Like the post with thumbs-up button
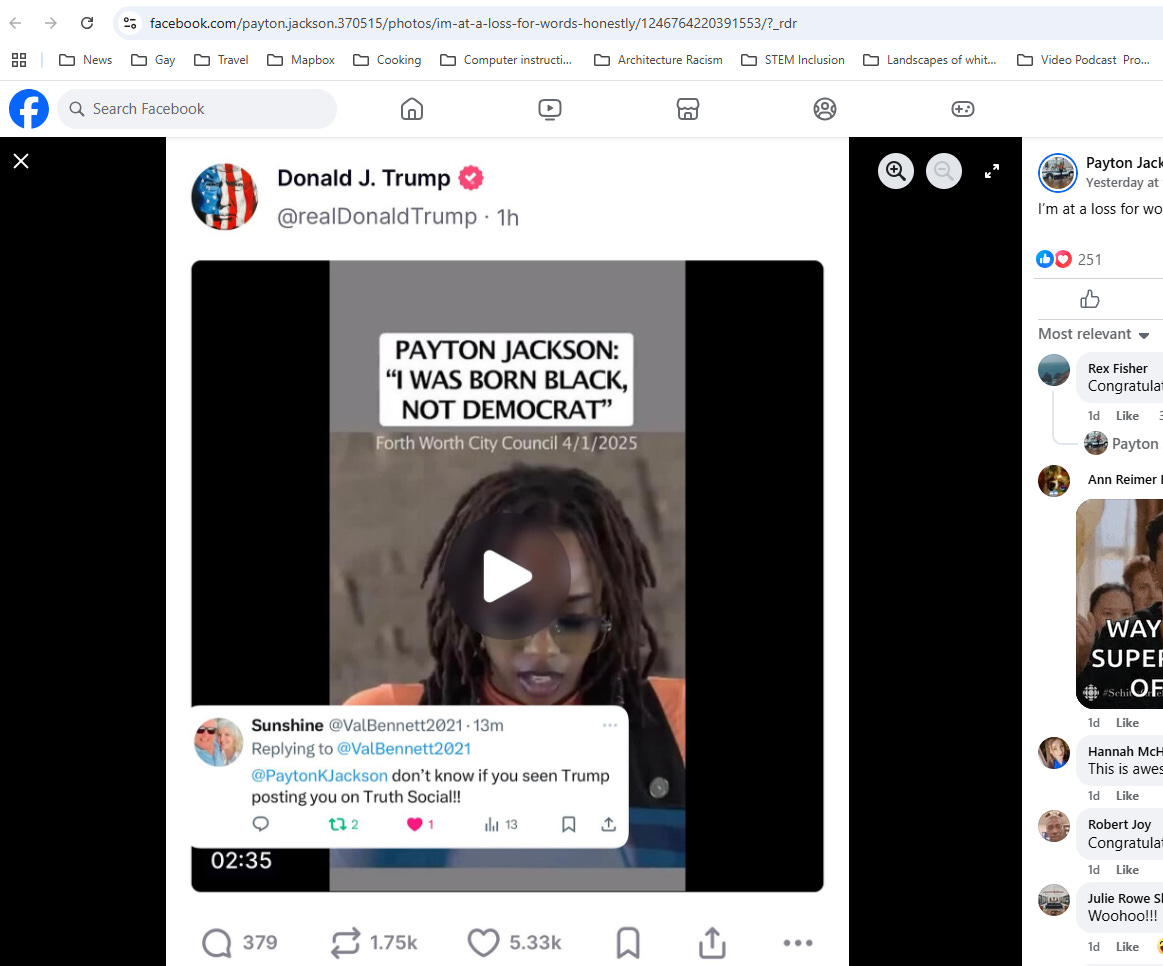This screenshot has height=966, width=1163. tap(1090, 299)
